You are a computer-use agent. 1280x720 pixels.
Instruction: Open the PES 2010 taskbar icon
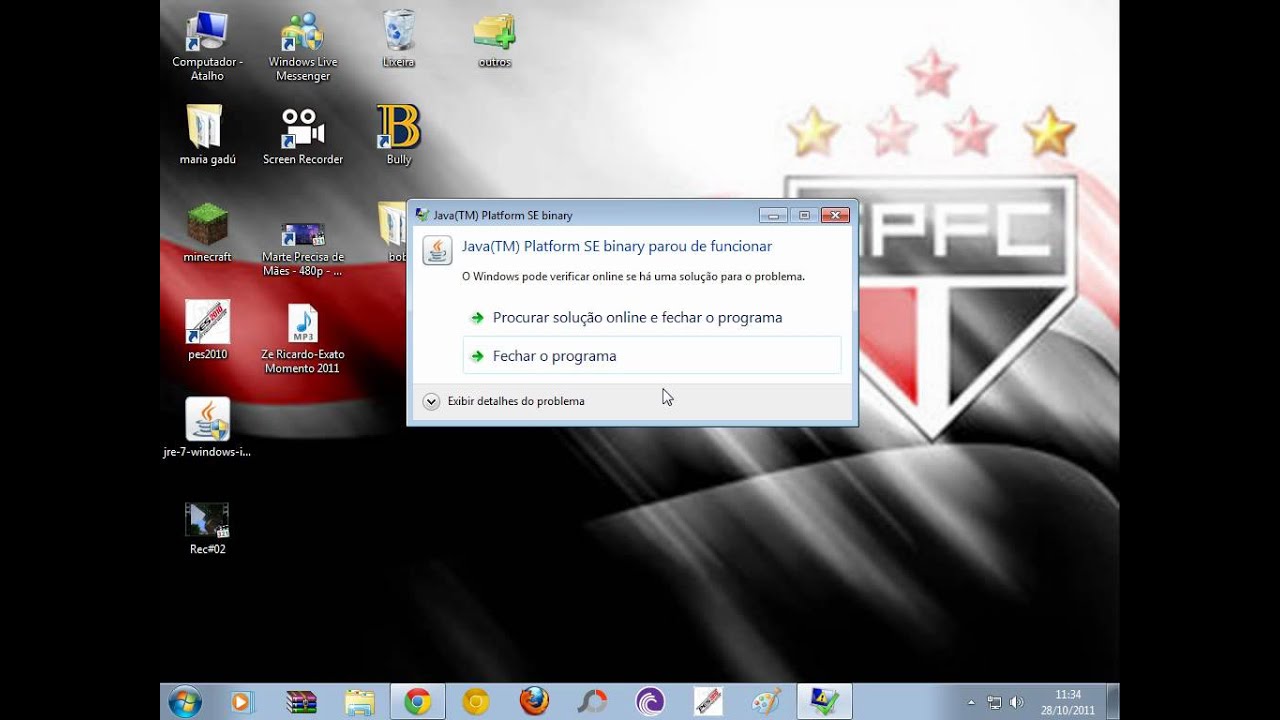(708, 702)
